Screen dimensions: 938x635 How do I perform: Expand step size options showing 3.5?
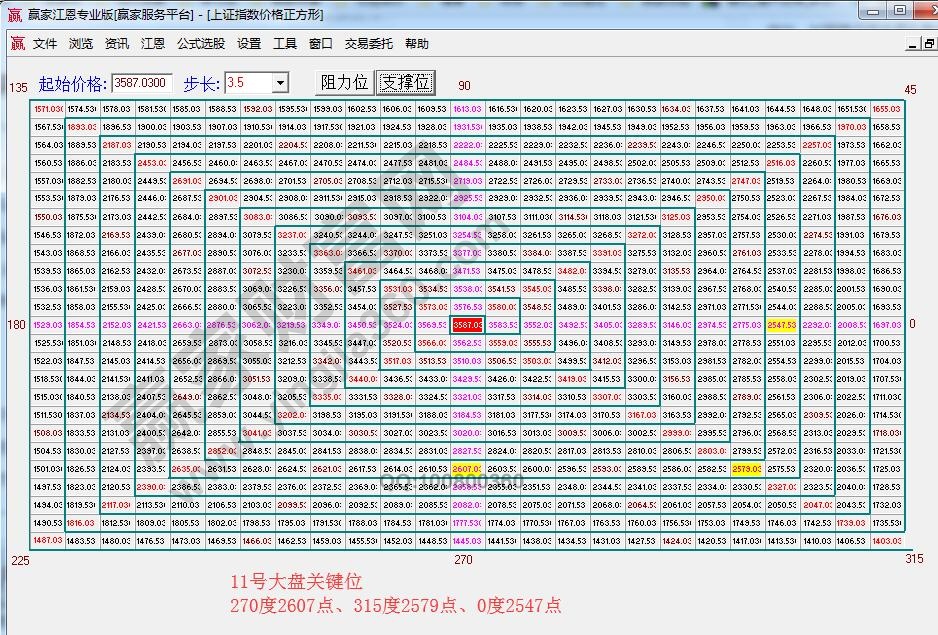coord(279,83)
